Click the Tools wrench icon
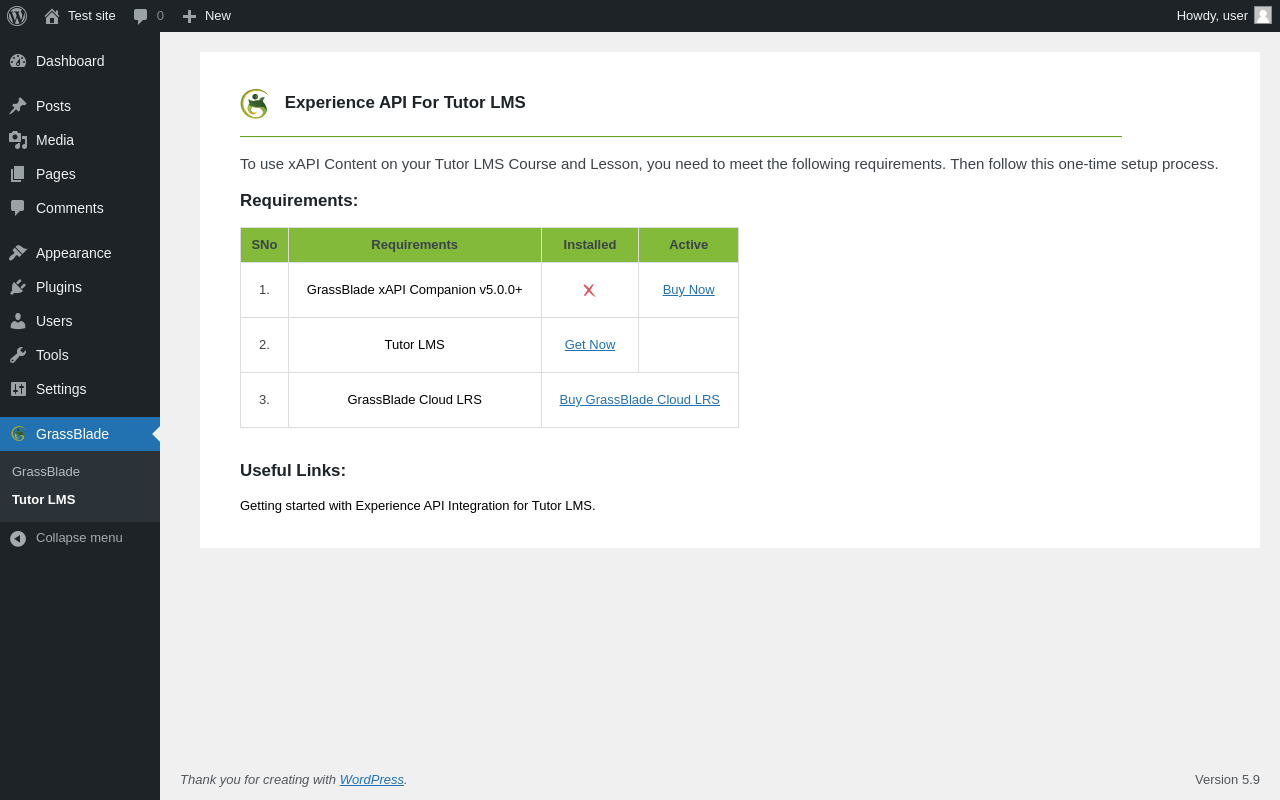Screen dimensions: 1280x800 (18, 355)
